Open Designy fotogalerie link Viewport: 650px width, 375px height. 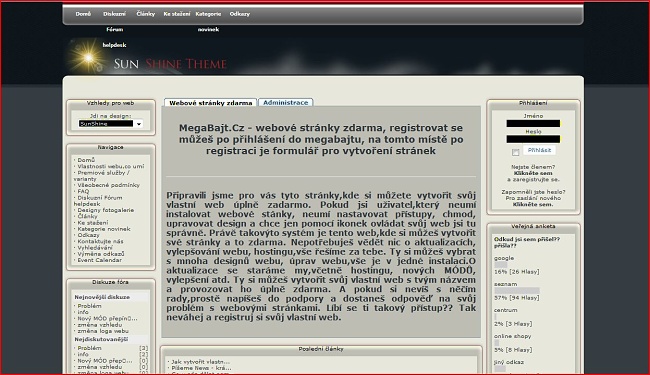pyautogui.click(x=106, y=210)
